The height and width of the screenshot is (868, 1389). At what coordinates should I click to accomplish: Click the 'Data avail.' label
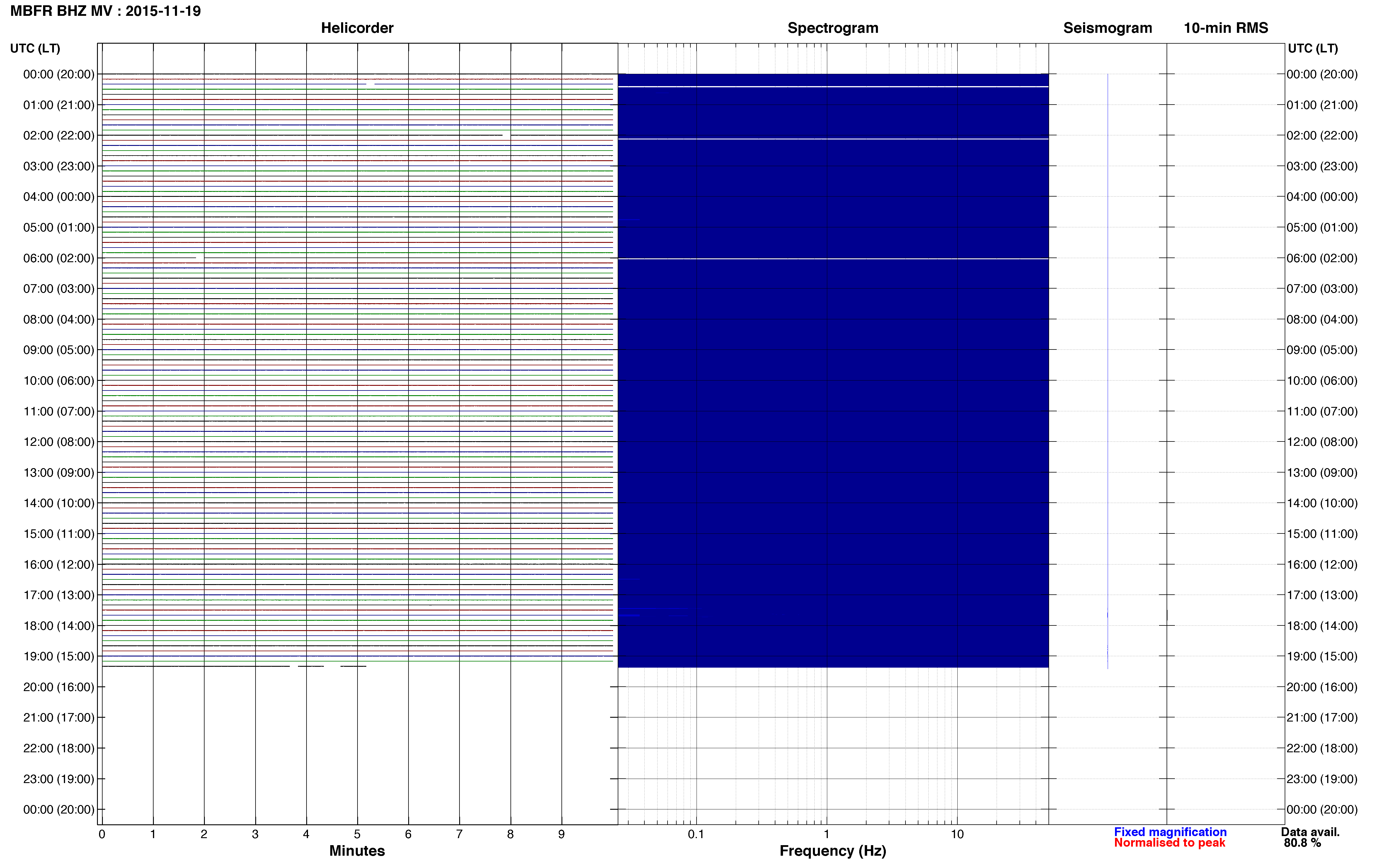point(1310,832)
